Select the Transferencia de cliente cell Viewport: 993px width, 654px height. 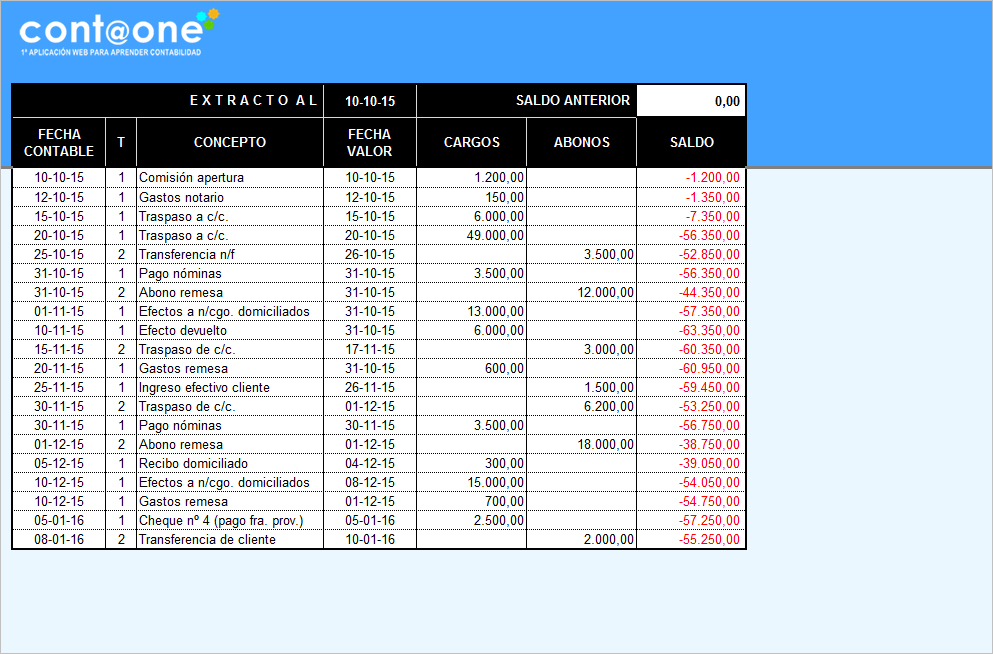pyautogui.click(x=230, y=539)
